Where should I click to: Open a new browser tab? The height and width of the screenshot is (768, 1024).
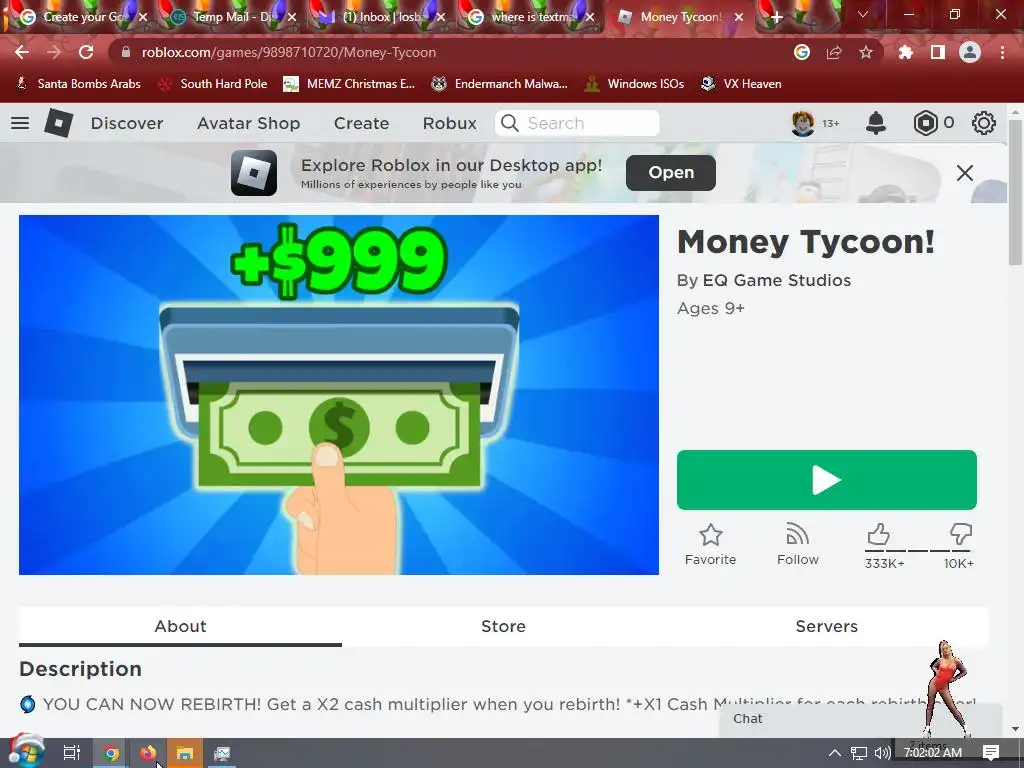[776, 17]
